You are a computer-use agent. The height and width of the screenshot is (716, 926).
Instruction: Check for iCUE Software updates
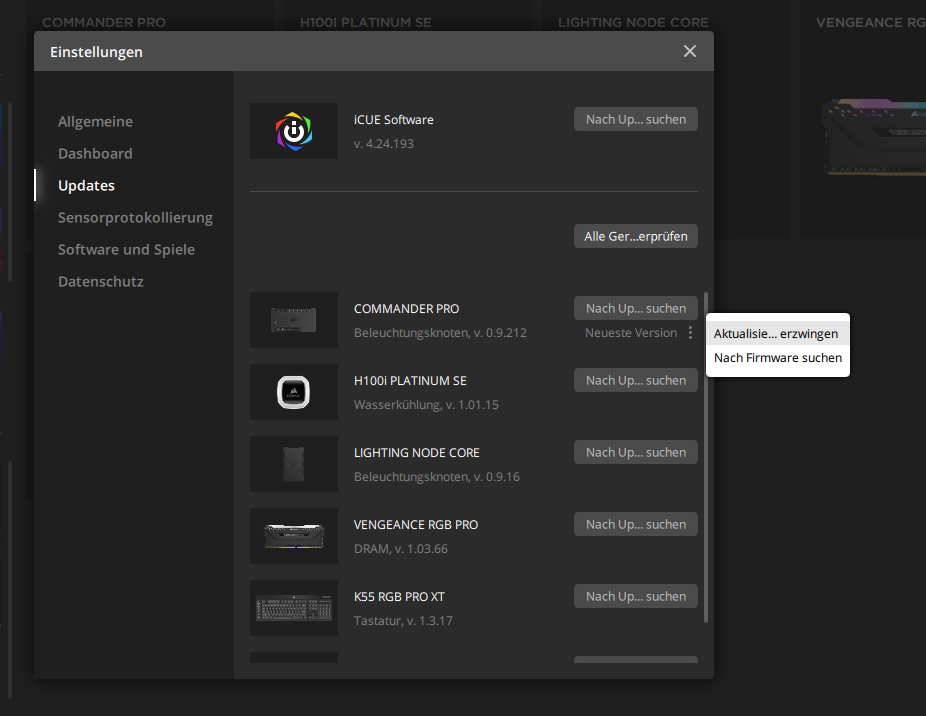[635, 119]
